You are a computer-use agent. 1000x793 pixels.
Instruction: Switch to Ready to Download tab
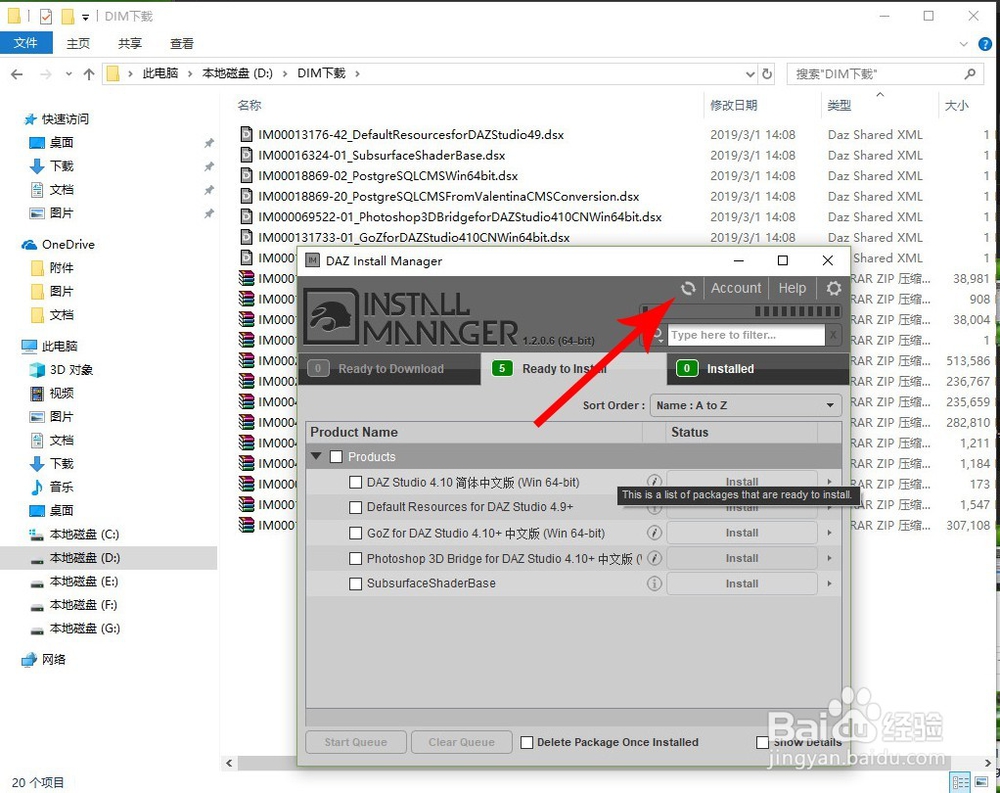tap(390, 369)
